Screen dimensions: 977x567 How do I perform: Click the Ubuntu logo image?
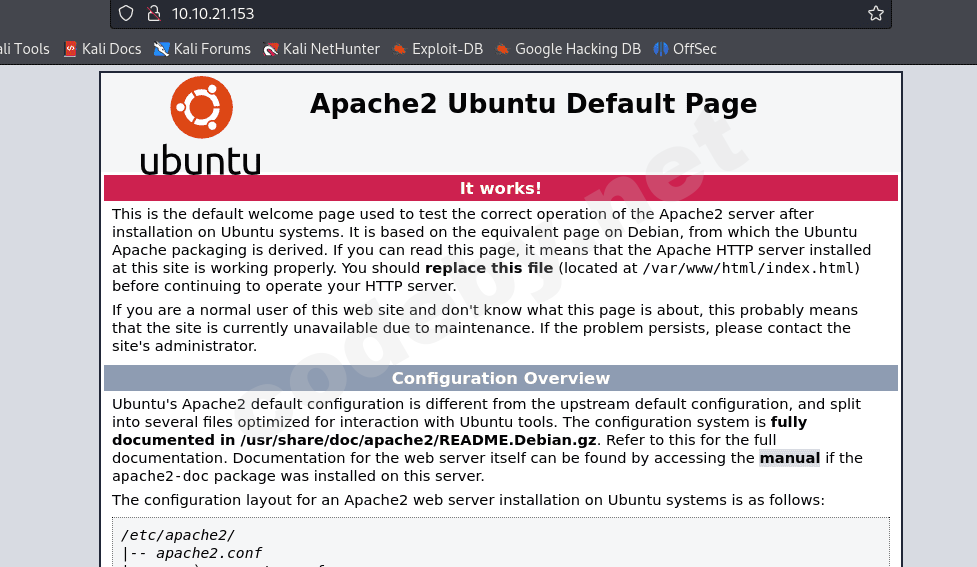(x=201, y=125)
